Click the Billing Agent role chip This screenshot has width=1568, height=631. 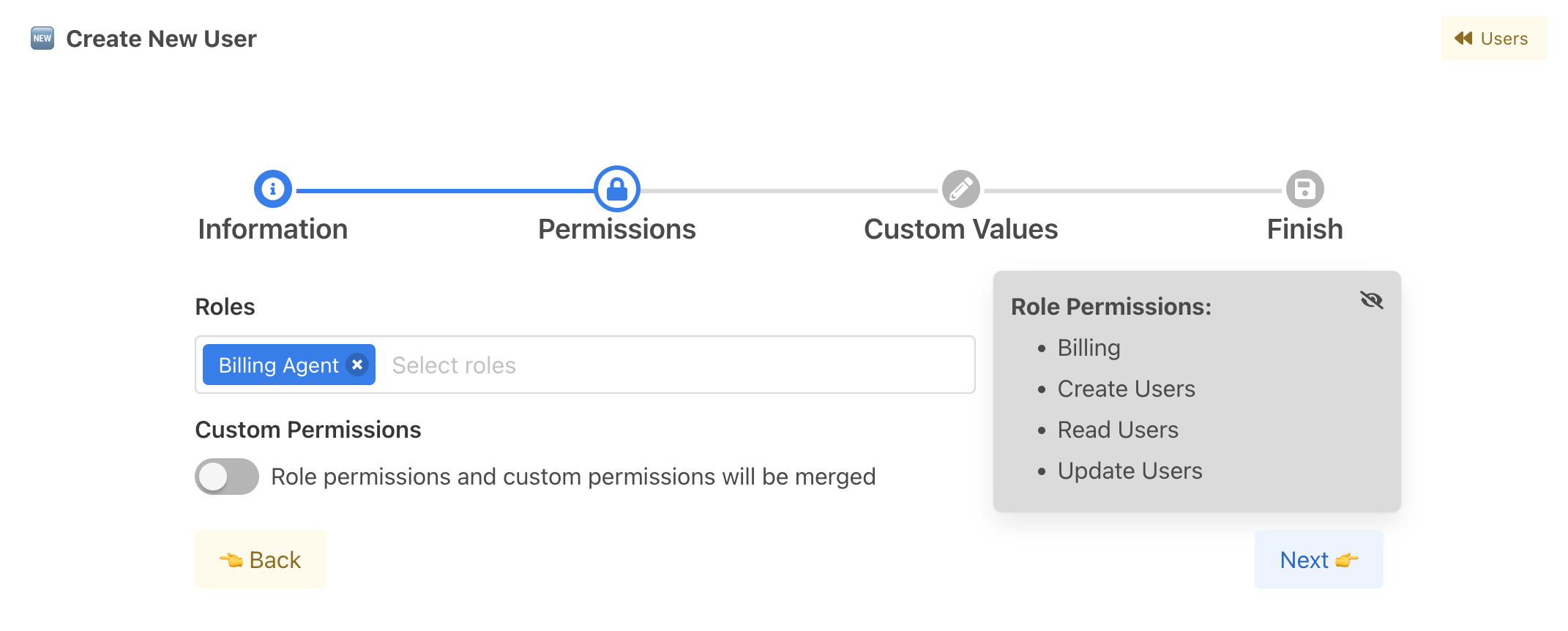pos(278,365)
